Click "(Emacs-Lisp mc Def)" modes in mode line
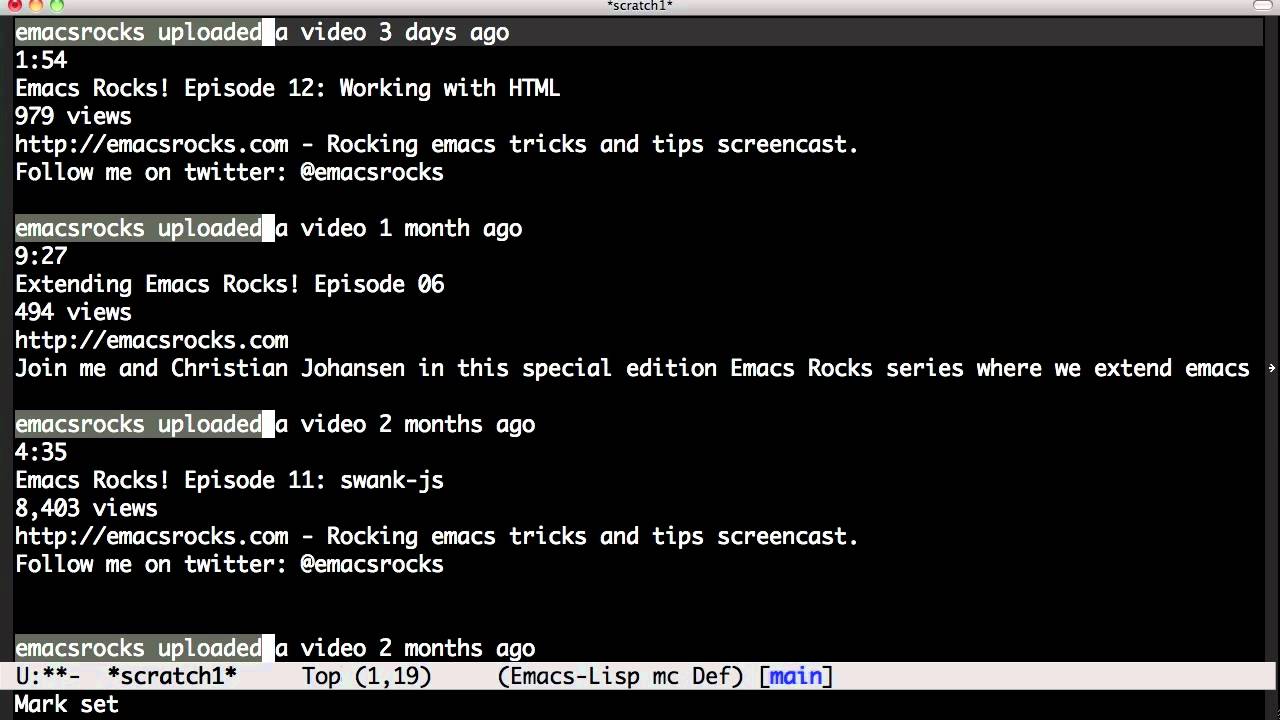Image resolution: width=1280 pixels, height=720 pixels. click(x=620, y=676)
